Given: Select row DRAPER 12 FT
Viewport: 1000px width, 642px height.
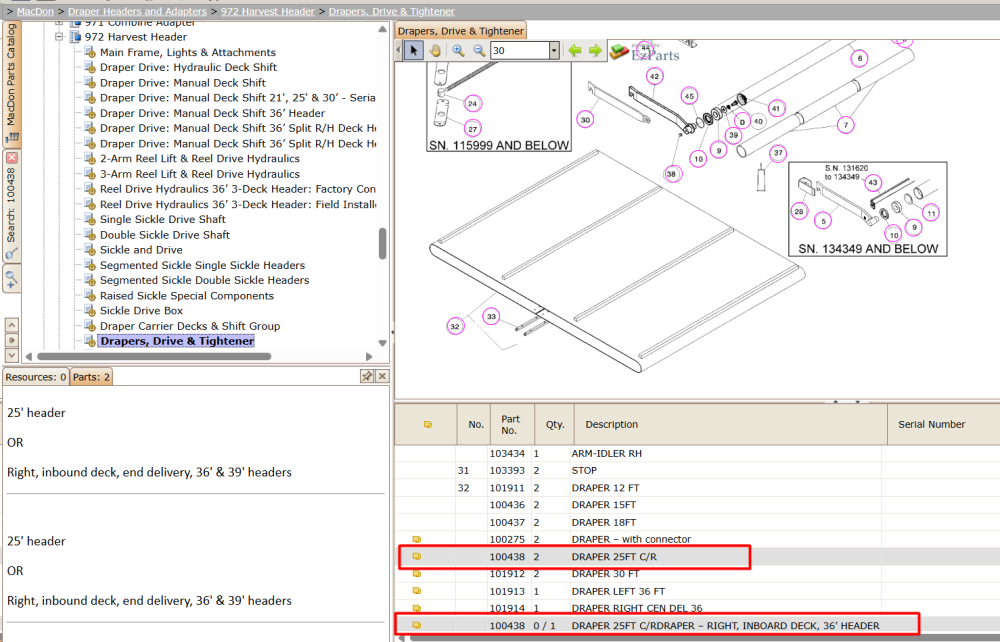Looking at the screenshot, I should pos(697,488).
